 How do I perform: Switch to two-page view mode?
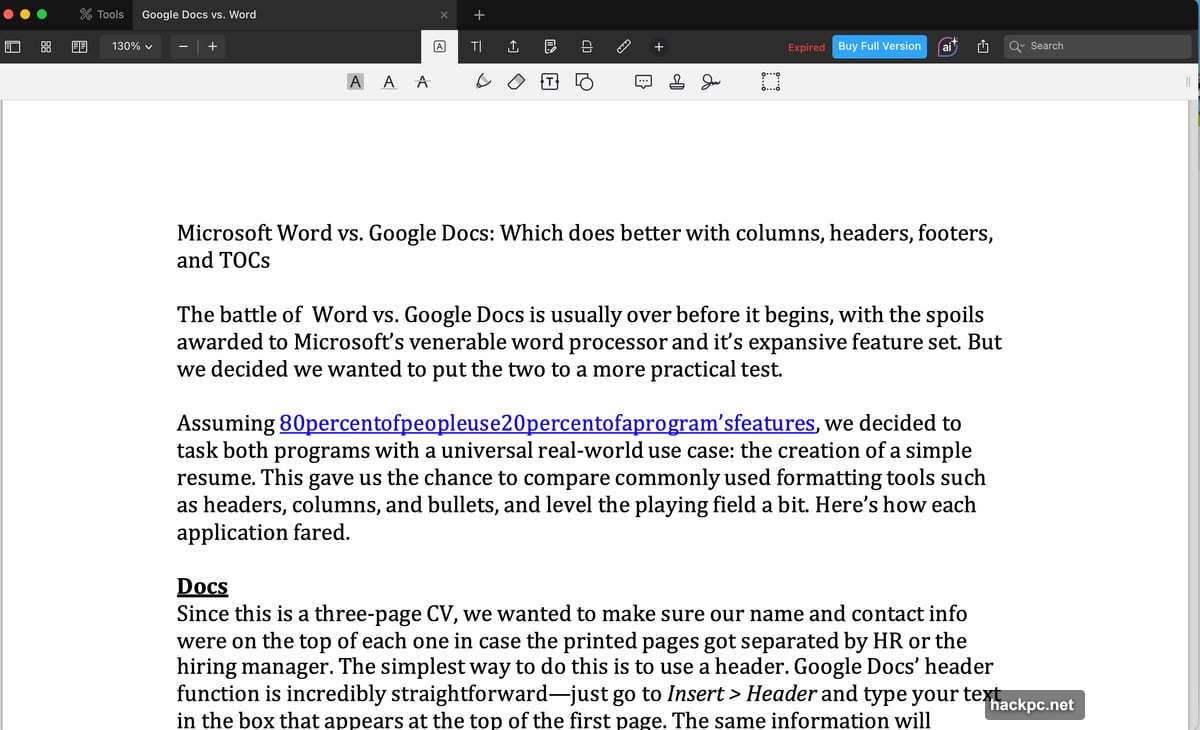point(78,46)
